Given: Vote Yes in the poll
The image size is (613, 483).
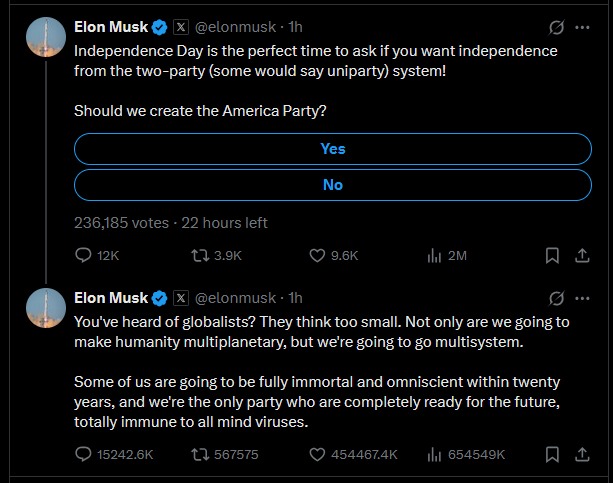Looking at the screenshot, I should tap(333, 149).
